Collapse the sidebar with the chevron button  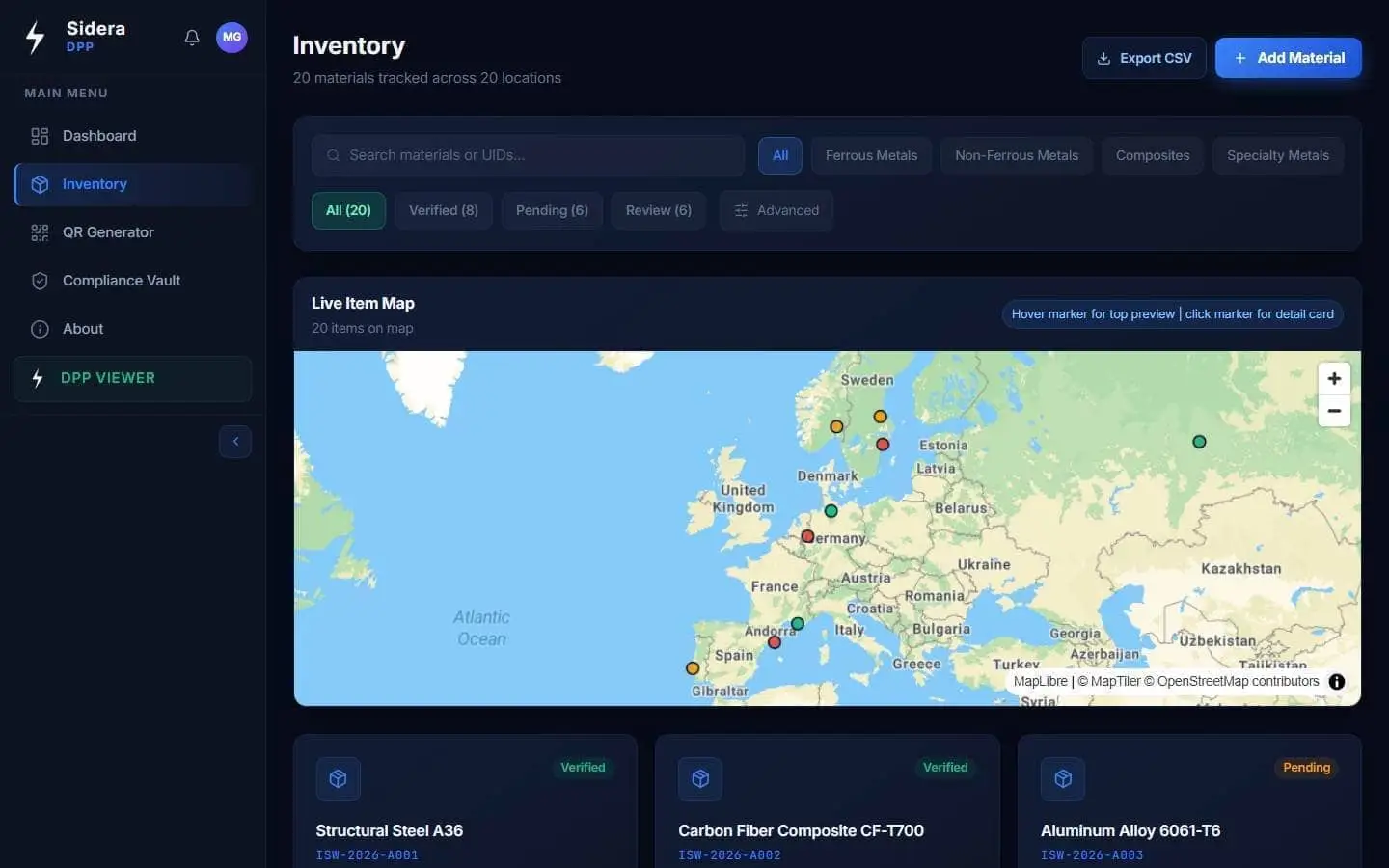click(235, 442)
